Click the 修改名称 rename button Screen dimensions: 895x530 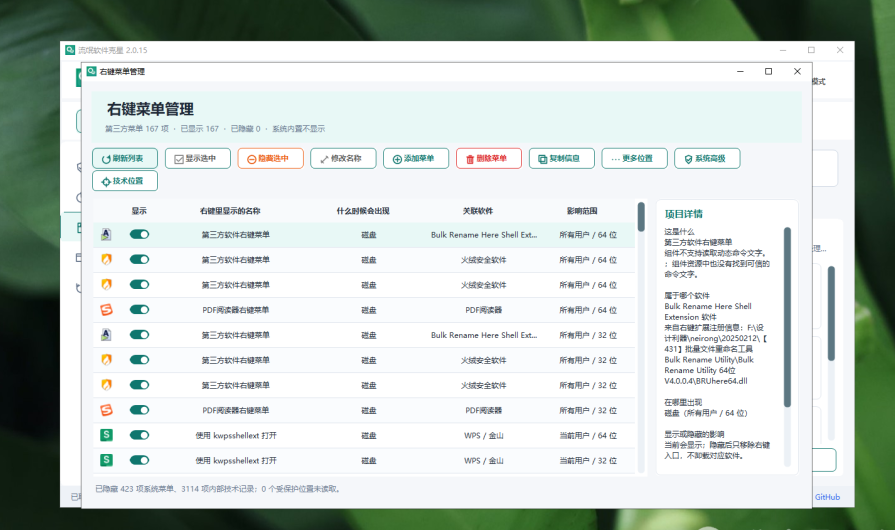pyautogui.click(x=343, y=159)
